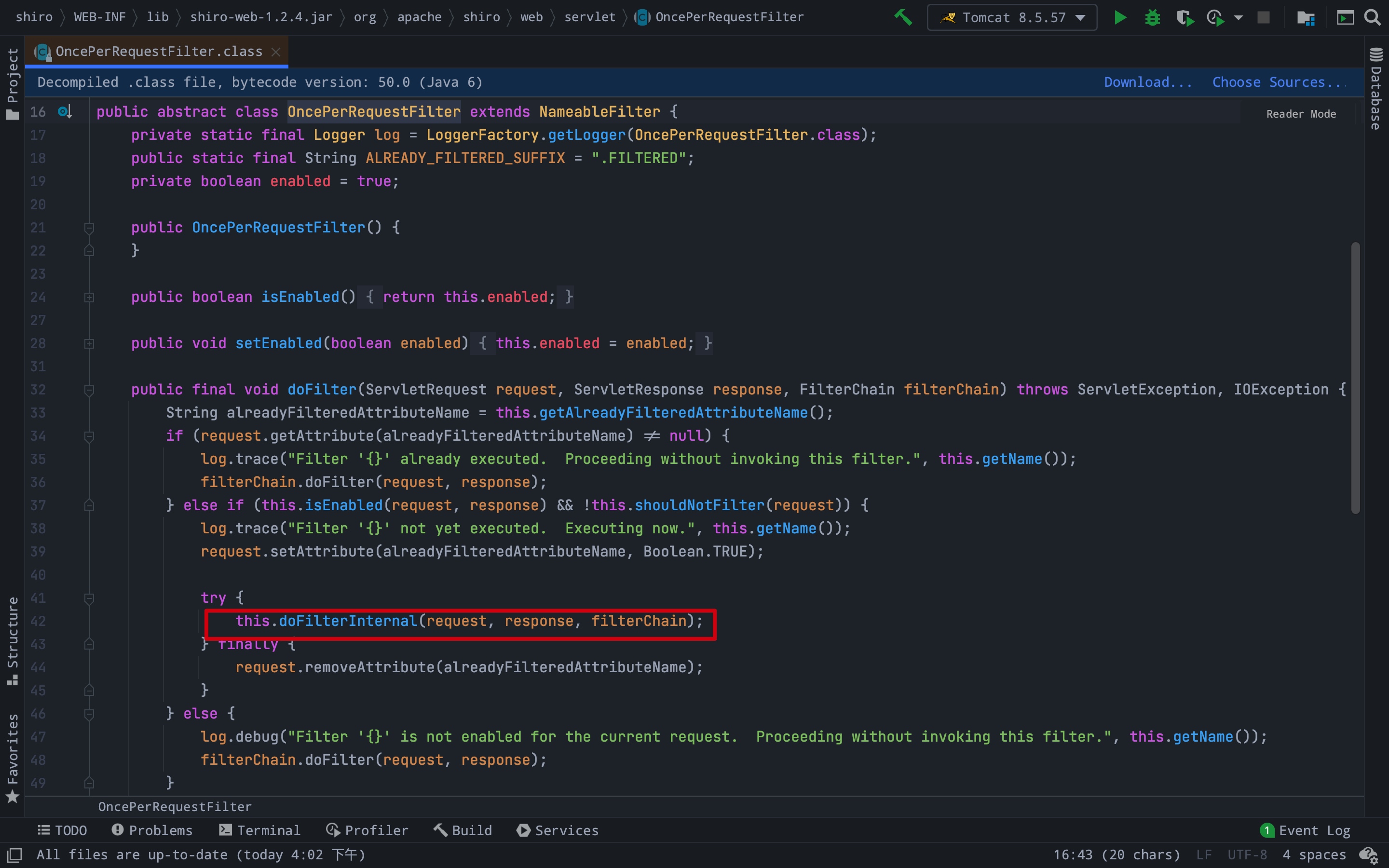Start debugging with the bug icon
The width and height of the screenshot is (1389, 868).
pyautogui.click(x=1152, y=17)
